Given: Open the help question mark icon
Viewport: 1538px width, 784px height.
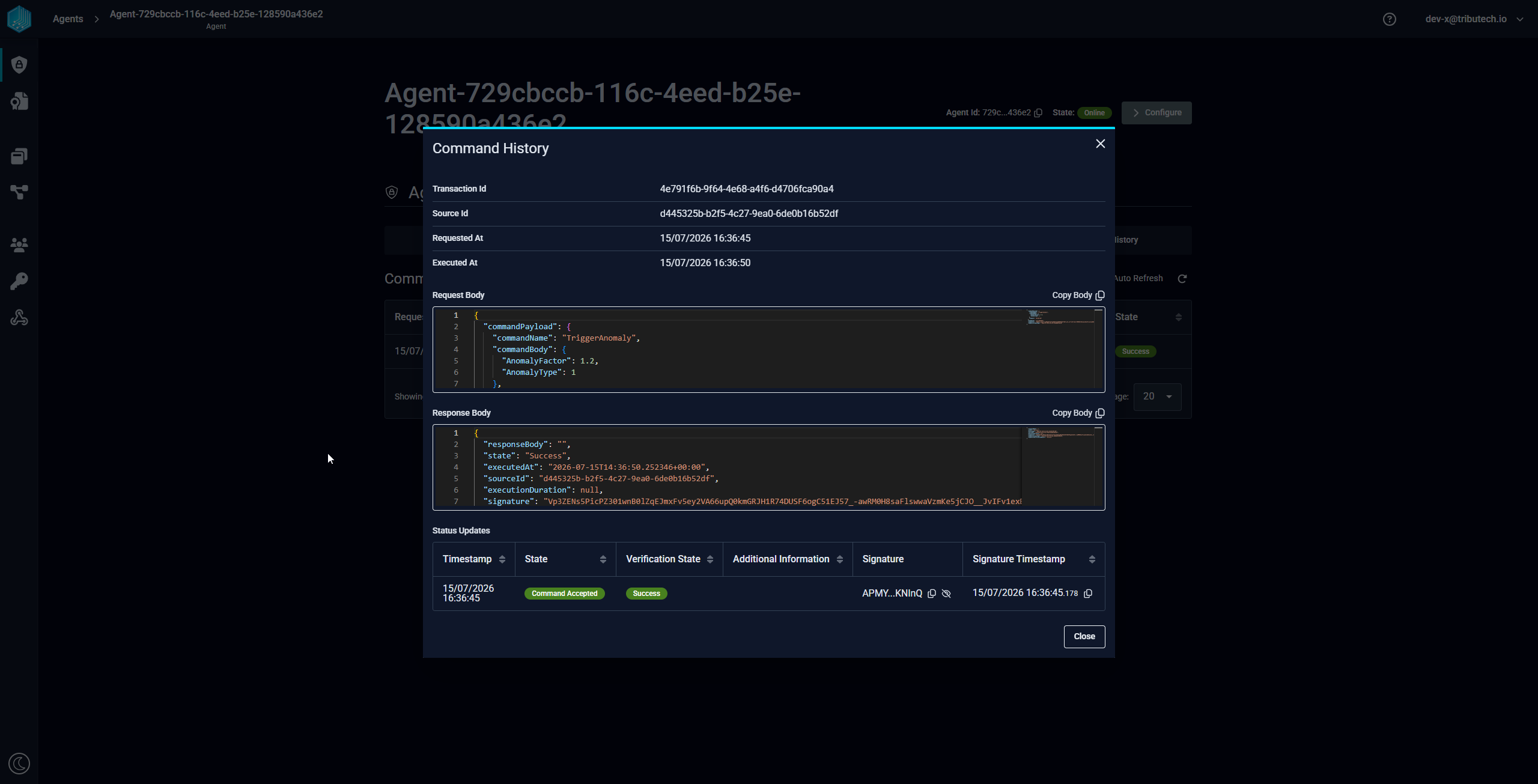Looking at the screenshot, I should (1390, 19).
